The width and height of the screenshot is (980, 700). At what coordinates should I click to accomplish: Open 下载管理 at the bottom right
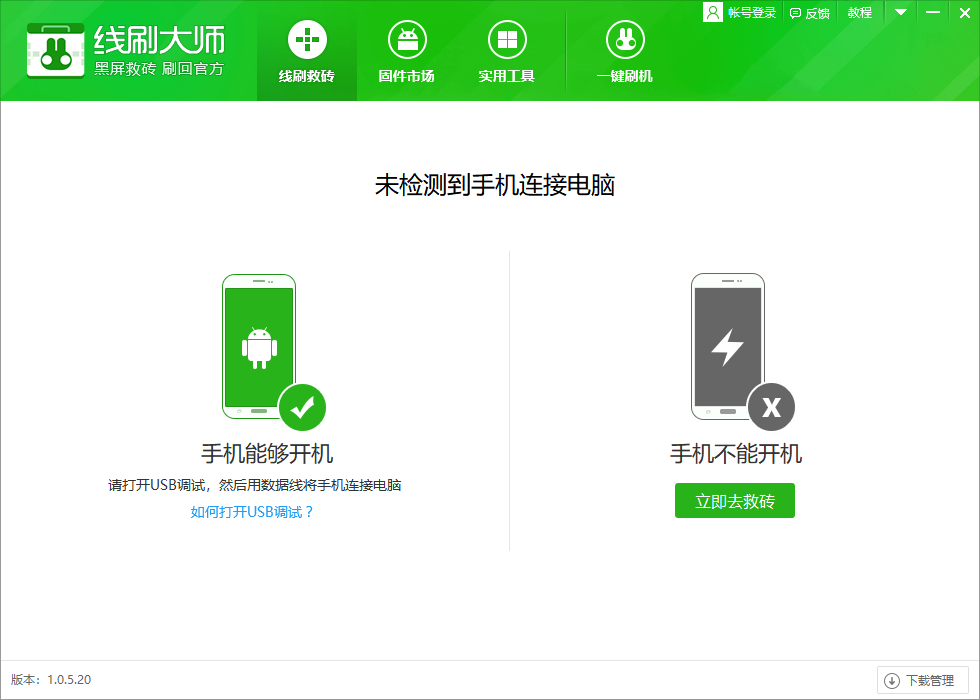tap(922, 680)
